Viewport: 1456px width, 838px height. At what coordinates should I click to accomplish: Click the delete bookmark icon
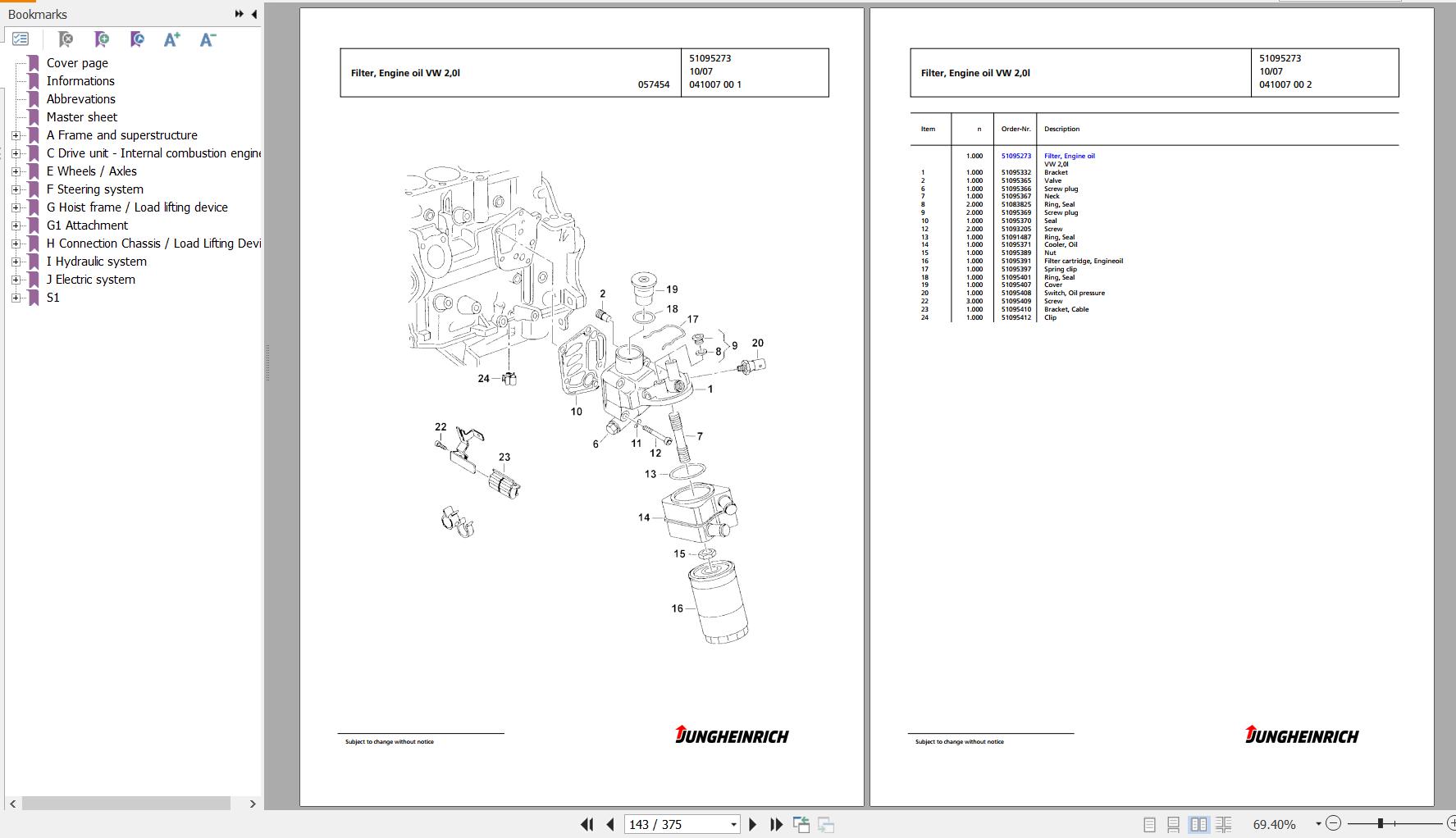tap(66, 39)
